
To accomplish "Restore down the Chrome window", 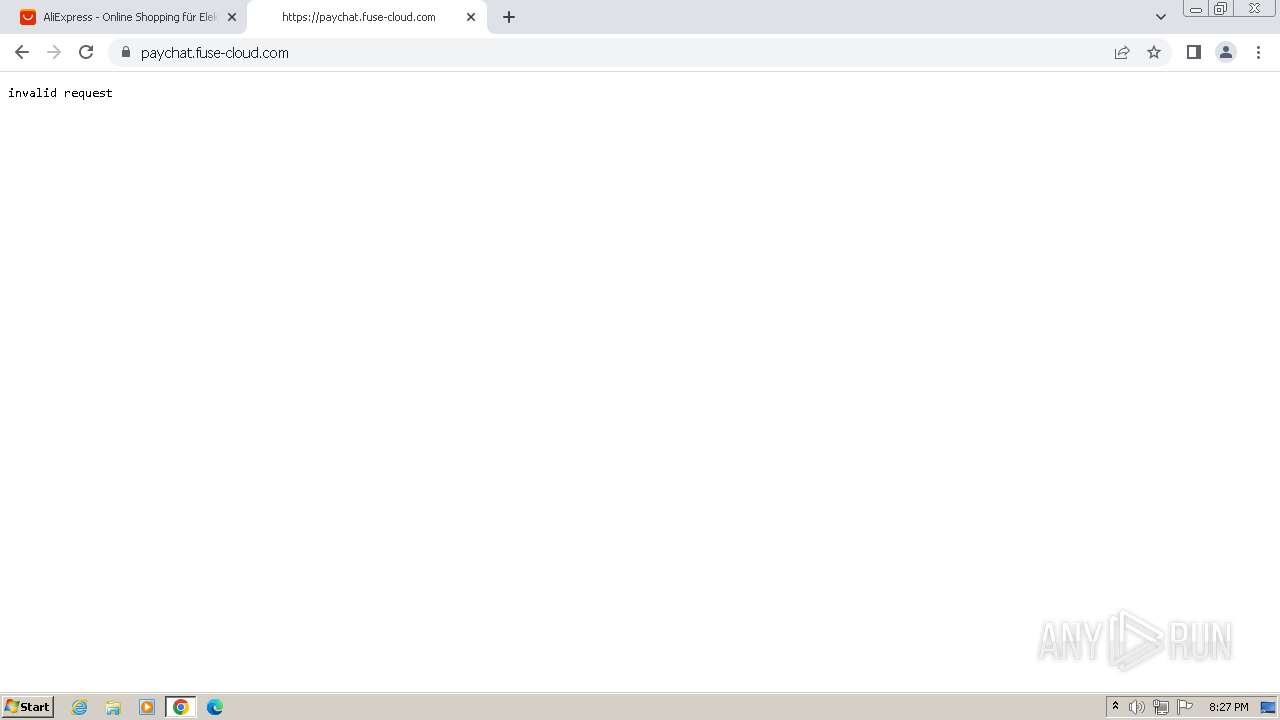I will tap(1221, 9).
